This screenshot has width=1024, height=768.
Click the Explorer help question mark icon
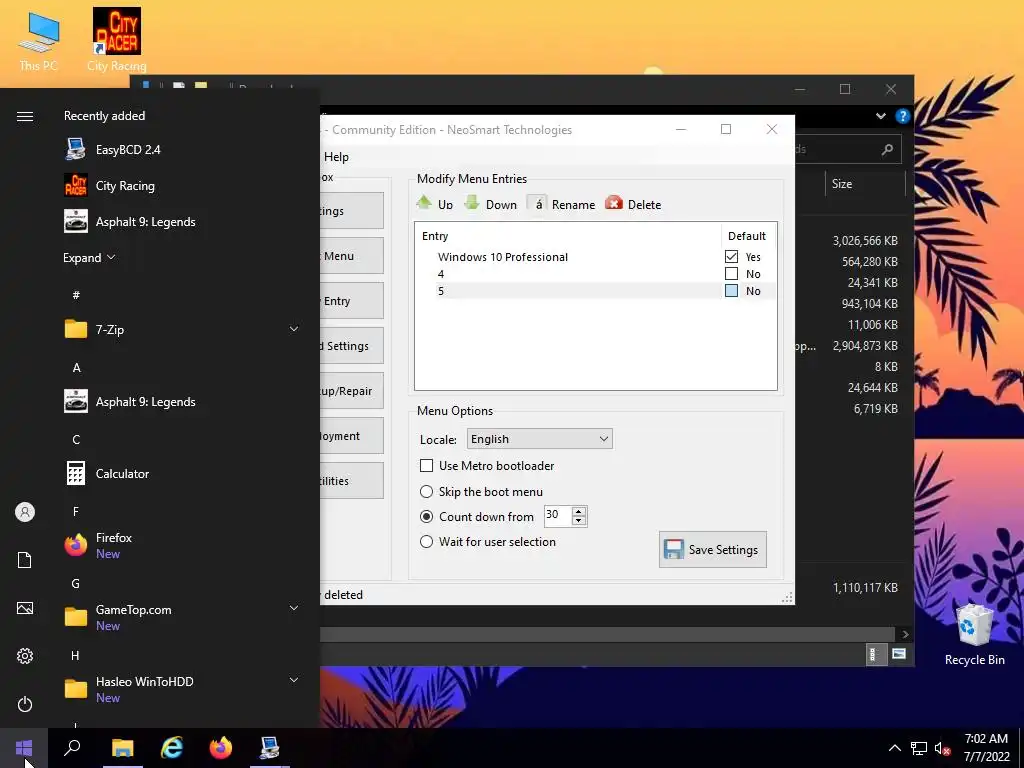[x=903, y=116]
